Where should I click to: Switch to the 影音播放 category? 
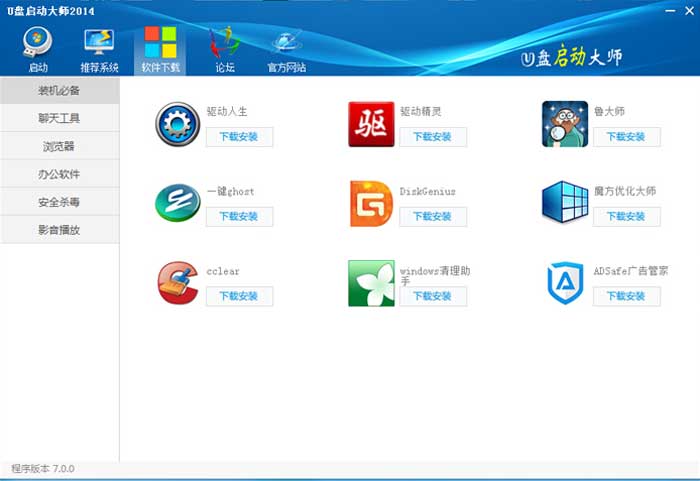tap(59, 230)
